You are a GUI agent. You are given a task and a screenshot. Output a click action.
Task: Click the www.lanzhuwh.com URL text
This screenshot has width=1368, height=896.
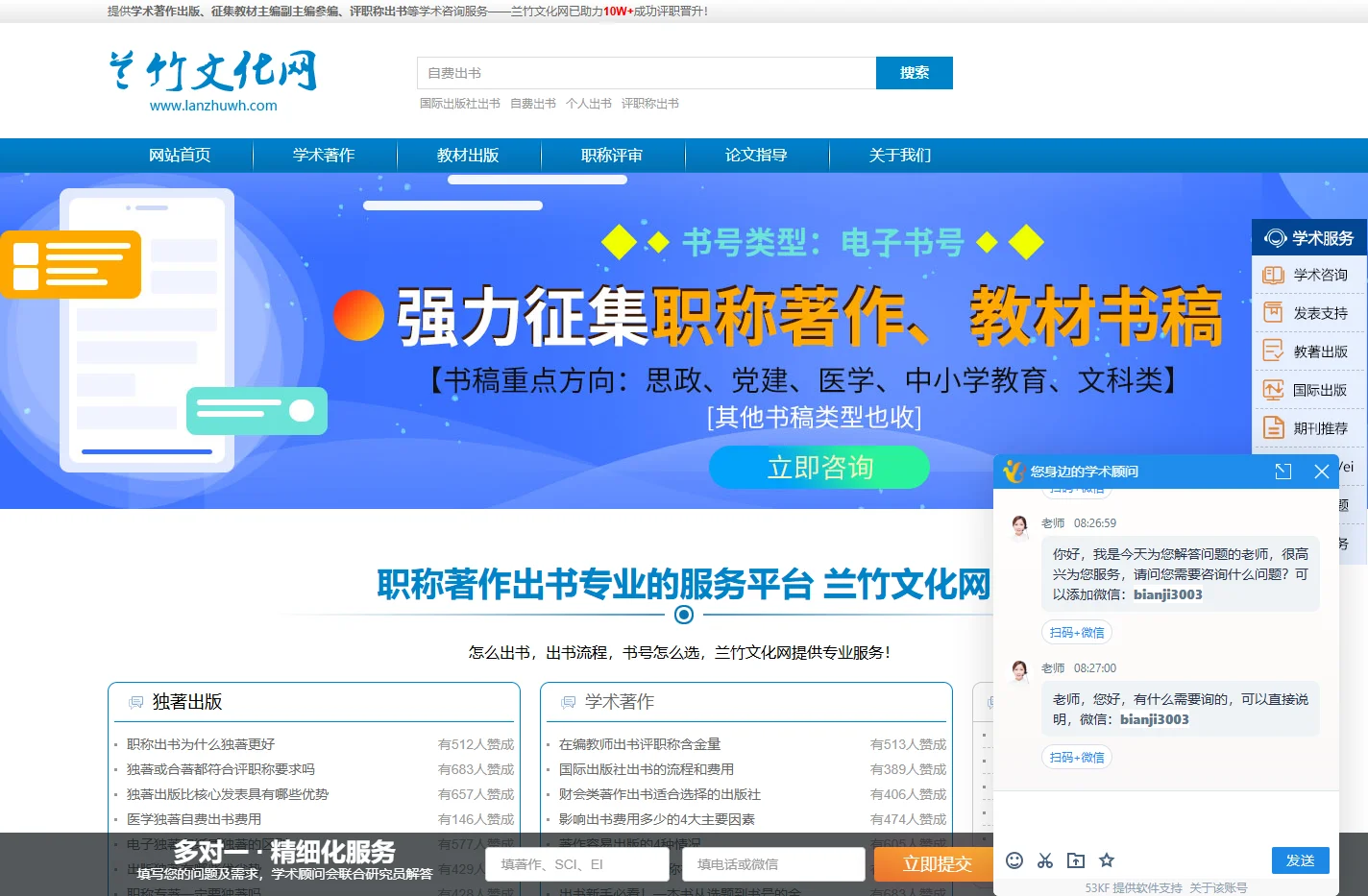click(x=213, y=106)
